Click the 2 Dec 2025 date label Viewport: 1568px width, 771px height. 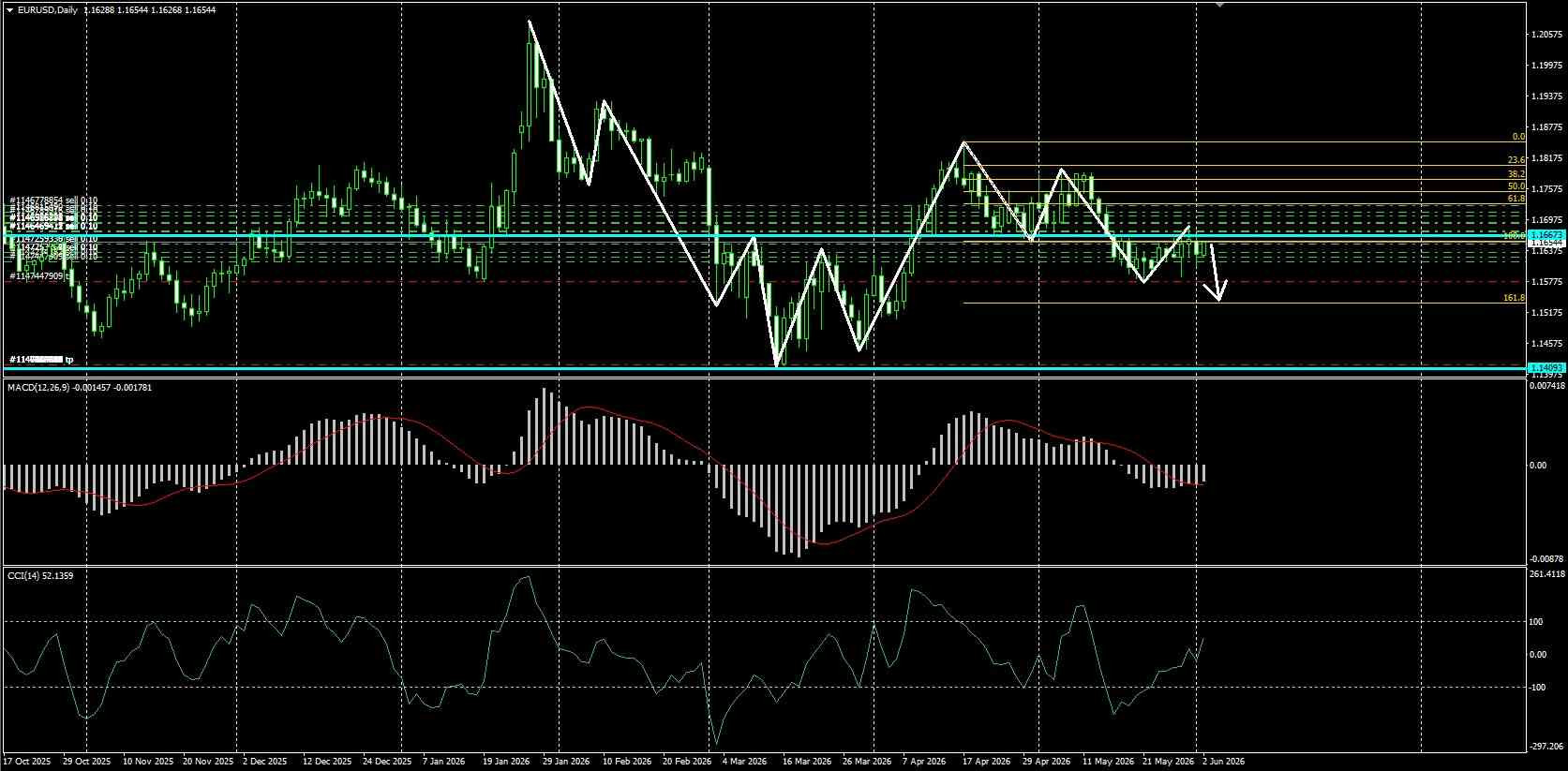(x=265, y=762)
